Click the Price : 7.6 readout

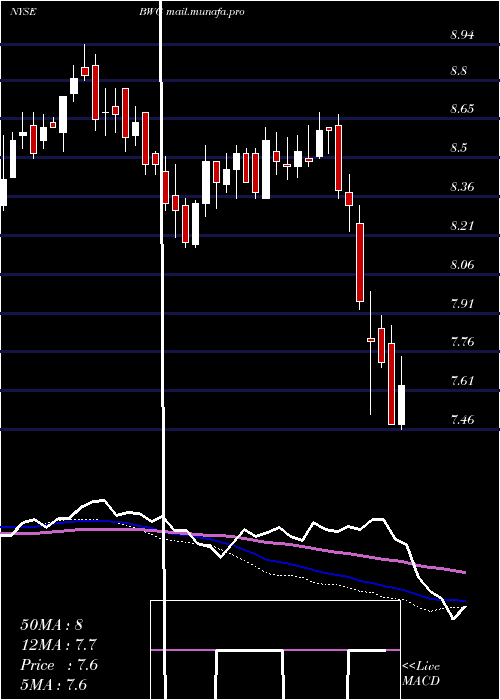(x=59, y=665)
